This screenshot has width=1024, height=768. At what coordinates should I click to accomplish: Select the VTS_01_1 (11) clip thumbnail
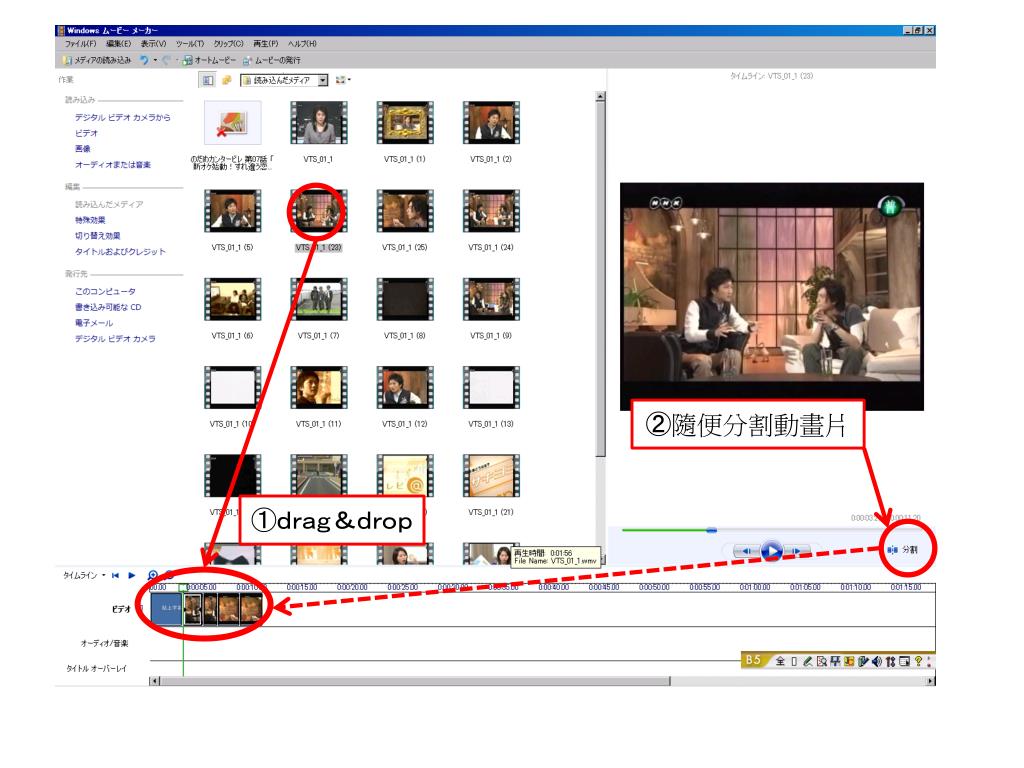[x=319, y=387]
